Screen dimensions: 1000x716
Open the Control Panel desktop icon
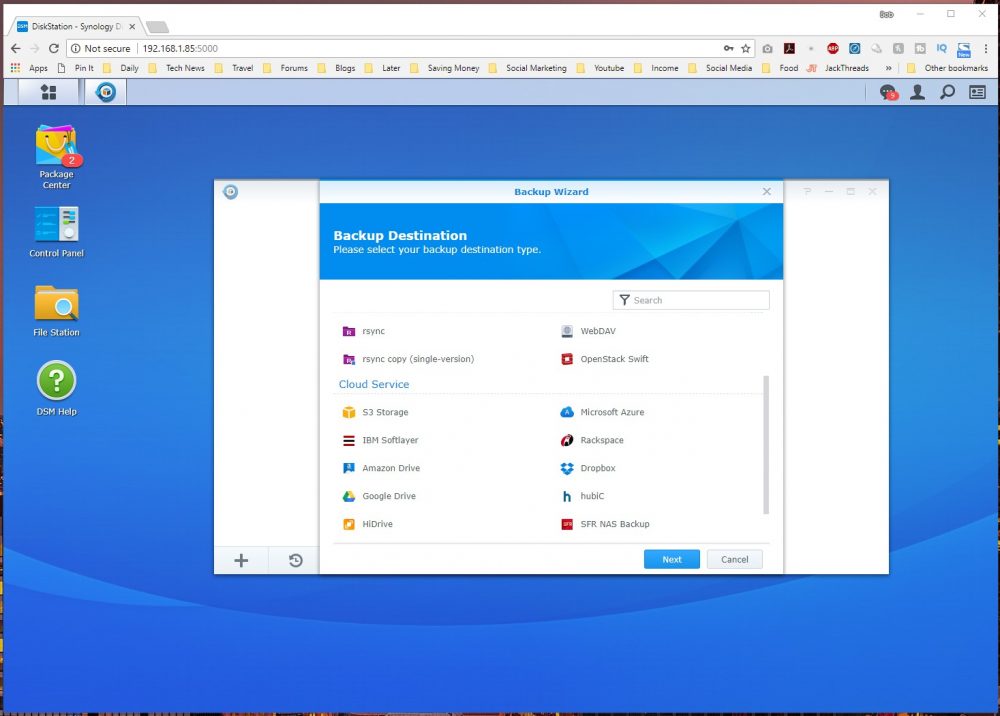click(x=56, y=231)
